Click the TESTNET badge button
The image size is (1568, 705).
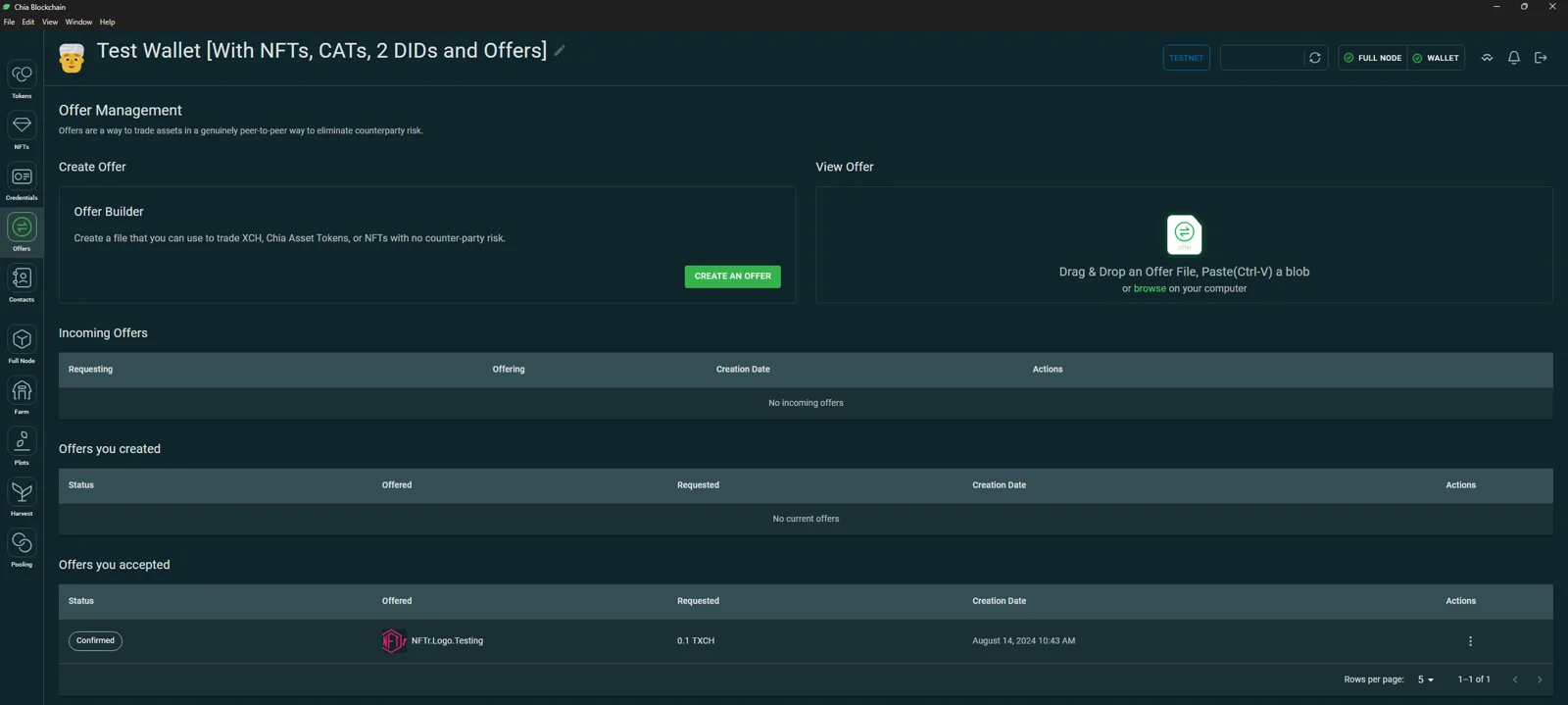click(x=1186, y=58)
